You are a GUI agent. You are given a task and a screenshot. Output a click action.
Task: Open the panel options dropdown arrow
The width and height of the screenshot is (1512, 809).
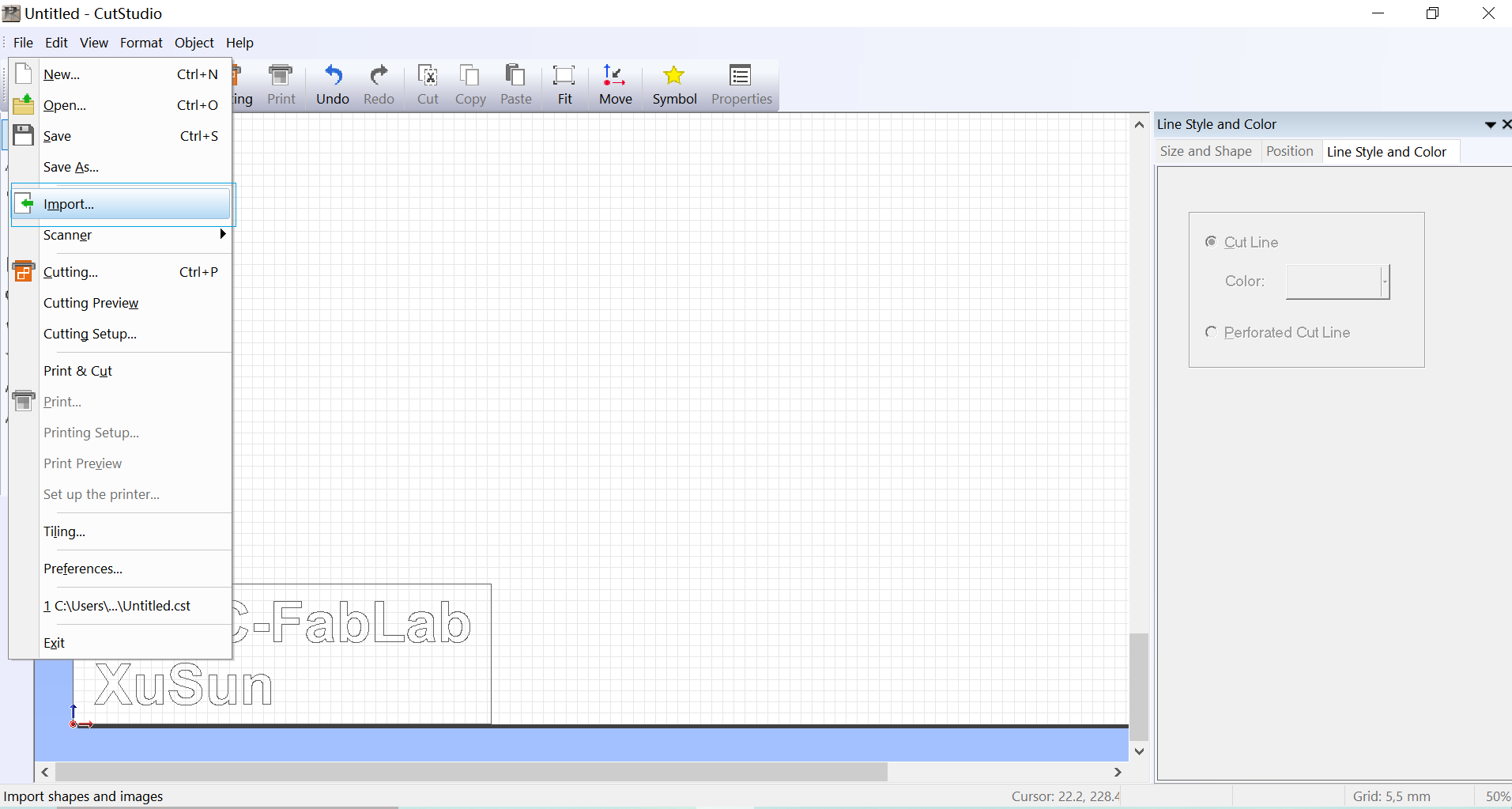pyautogui.click(x=1490, y=125)
